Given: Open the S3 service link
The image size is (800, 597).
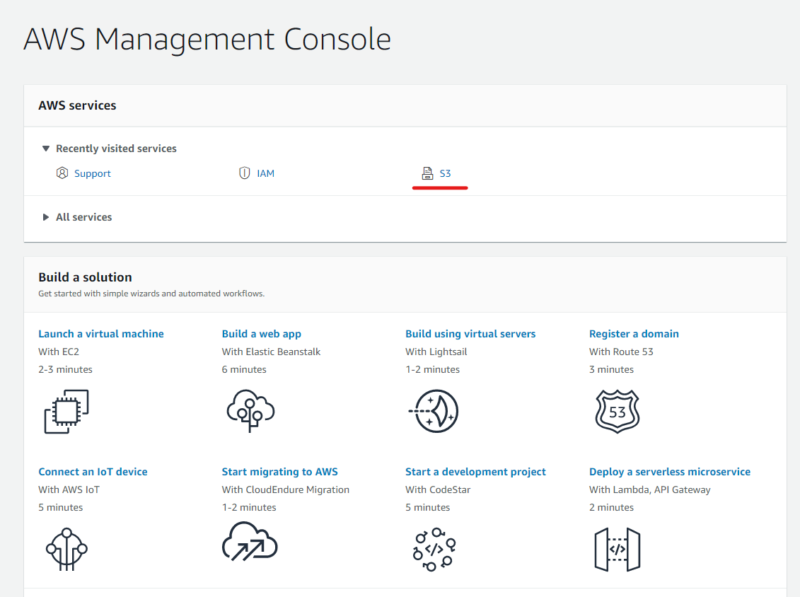Looking at the screenshot, I should [445, 173].
